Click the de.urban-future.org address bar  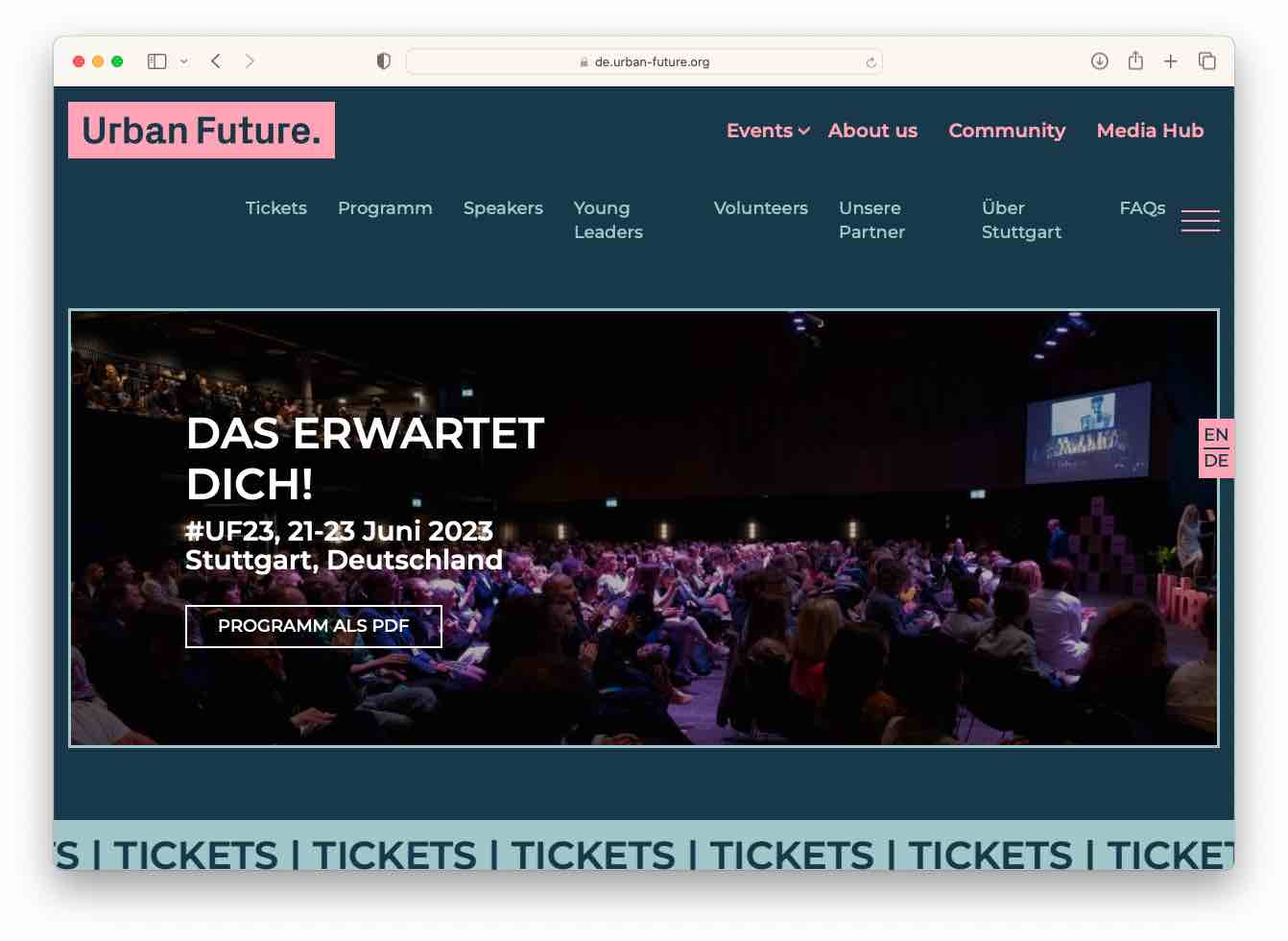point(644,61)
